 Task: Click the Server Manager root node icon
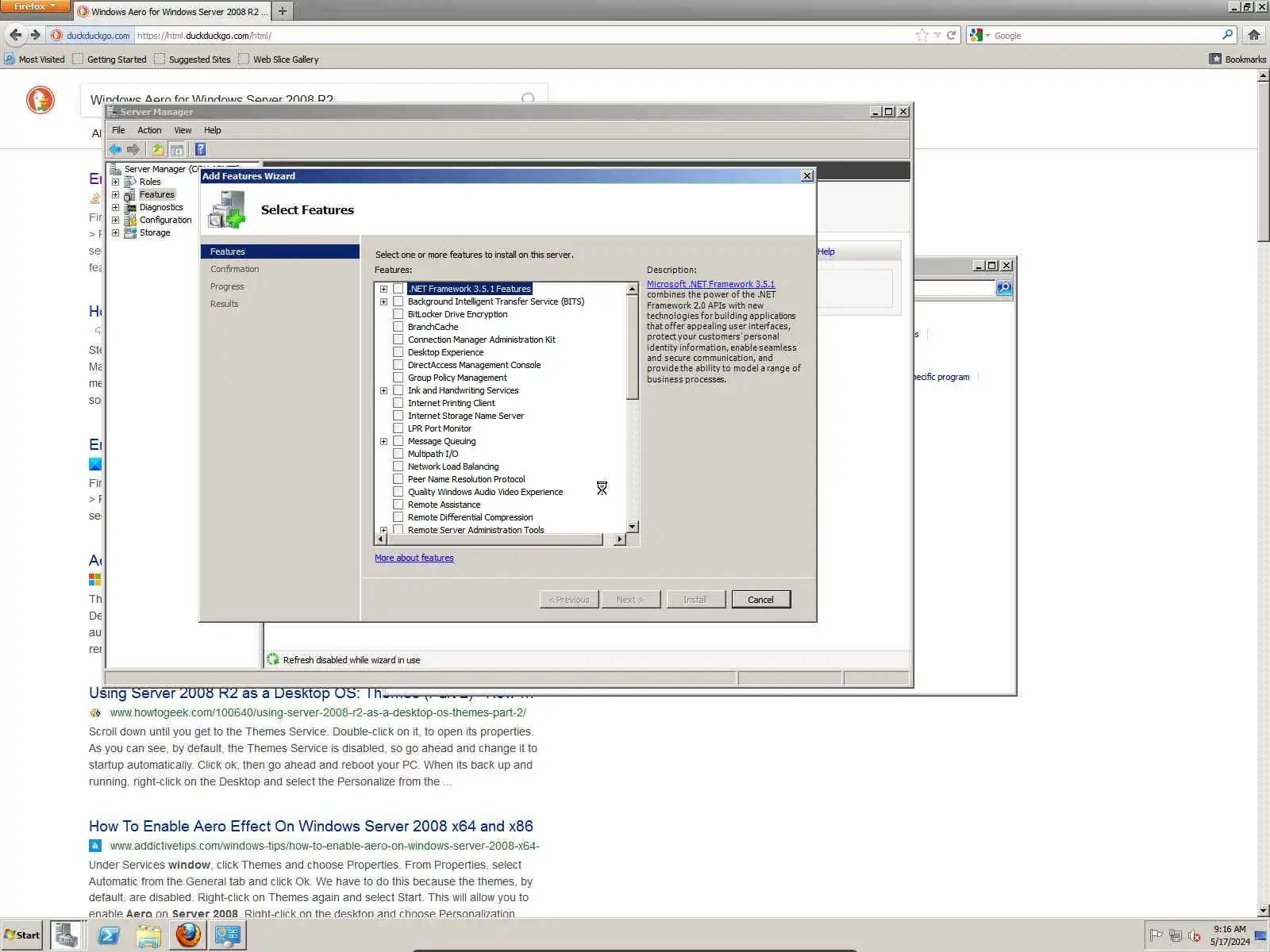[x=115, y=169]
